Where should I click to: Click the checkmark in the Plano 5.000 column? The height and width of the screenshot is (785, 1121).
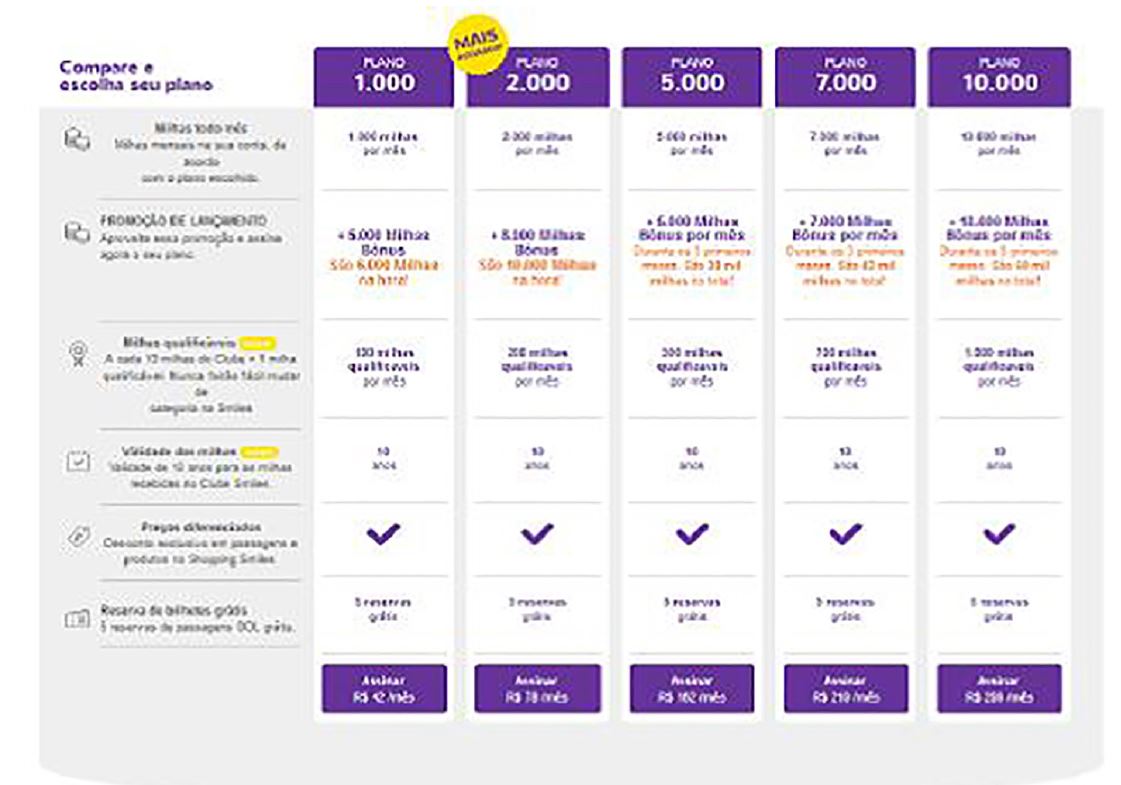[x=691, y=535]
